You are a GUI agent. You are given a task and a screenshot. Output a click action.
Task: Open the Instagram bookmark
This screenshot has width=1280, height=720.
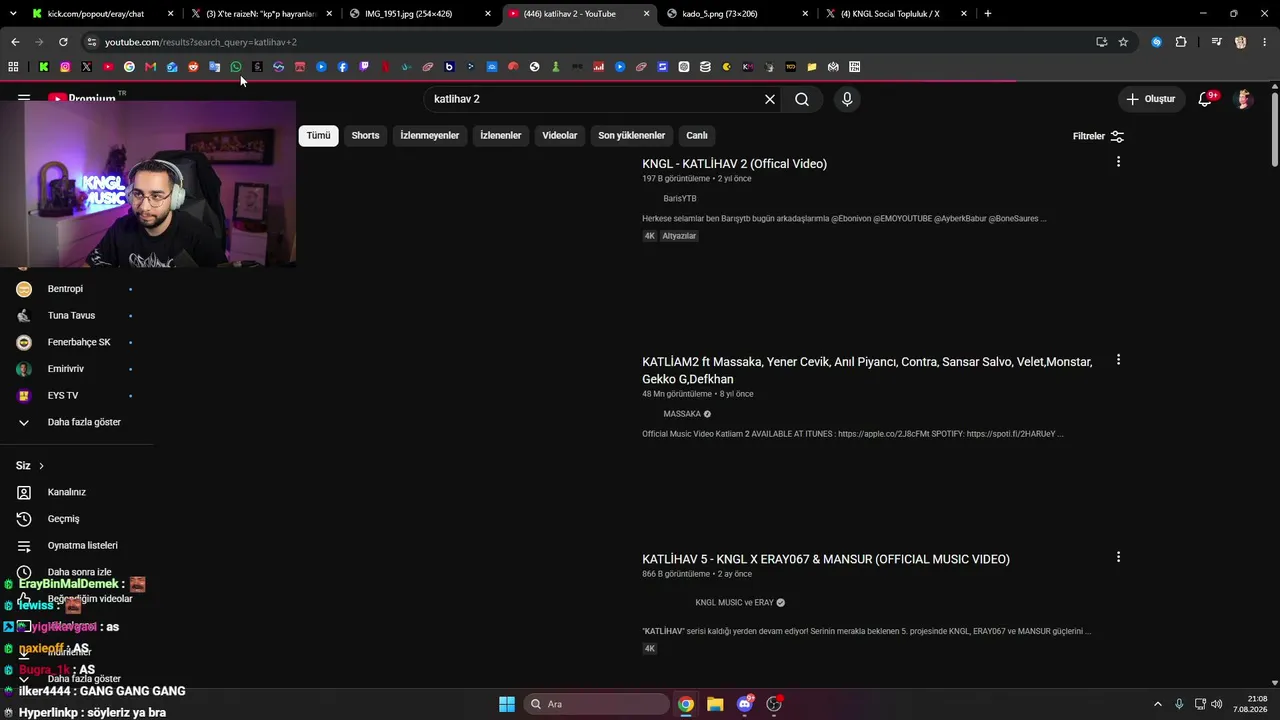point(65,67)
